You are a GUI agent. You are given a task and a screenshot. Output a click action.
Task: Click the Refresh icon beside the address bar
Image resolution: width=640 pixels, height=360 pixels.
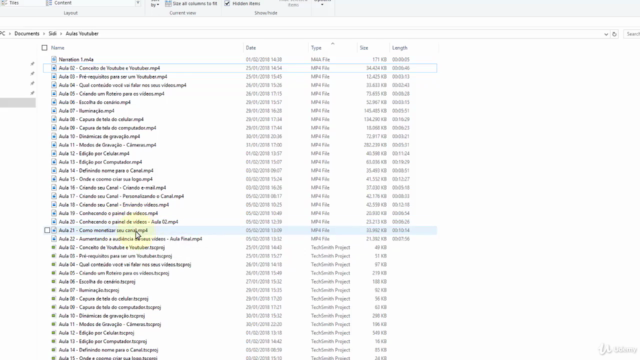coord(614,34)
